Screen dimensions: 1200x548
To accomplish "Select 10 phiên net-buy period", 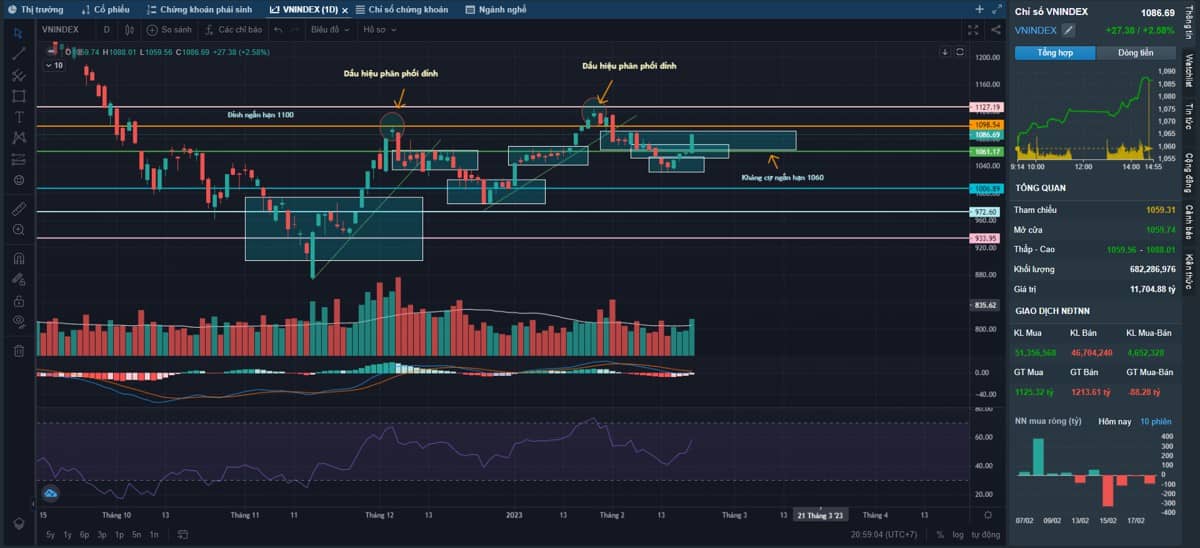I will 1155,422.
